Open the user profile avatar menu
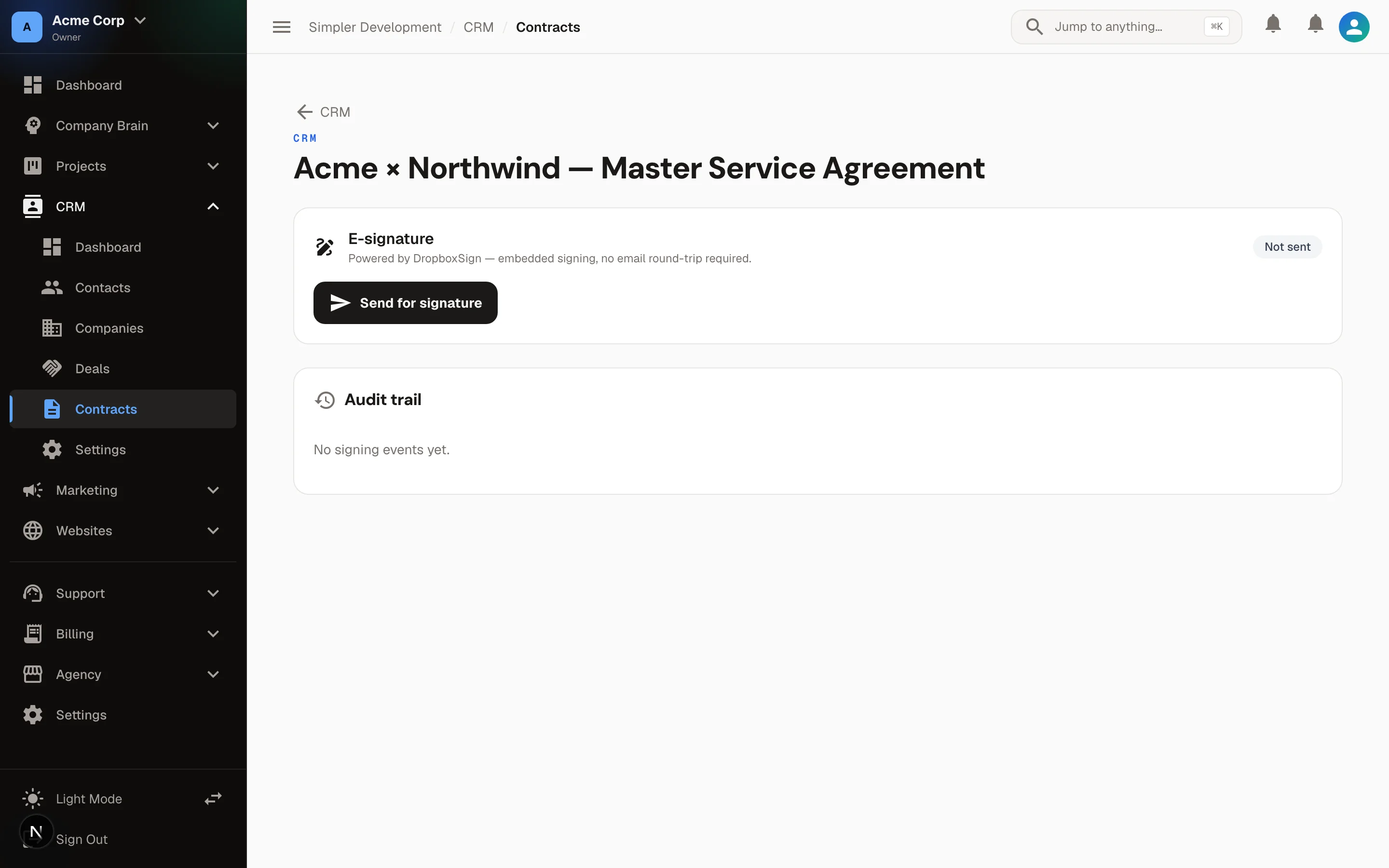This screenshot has height=868, width=1389. [1354, 27]
